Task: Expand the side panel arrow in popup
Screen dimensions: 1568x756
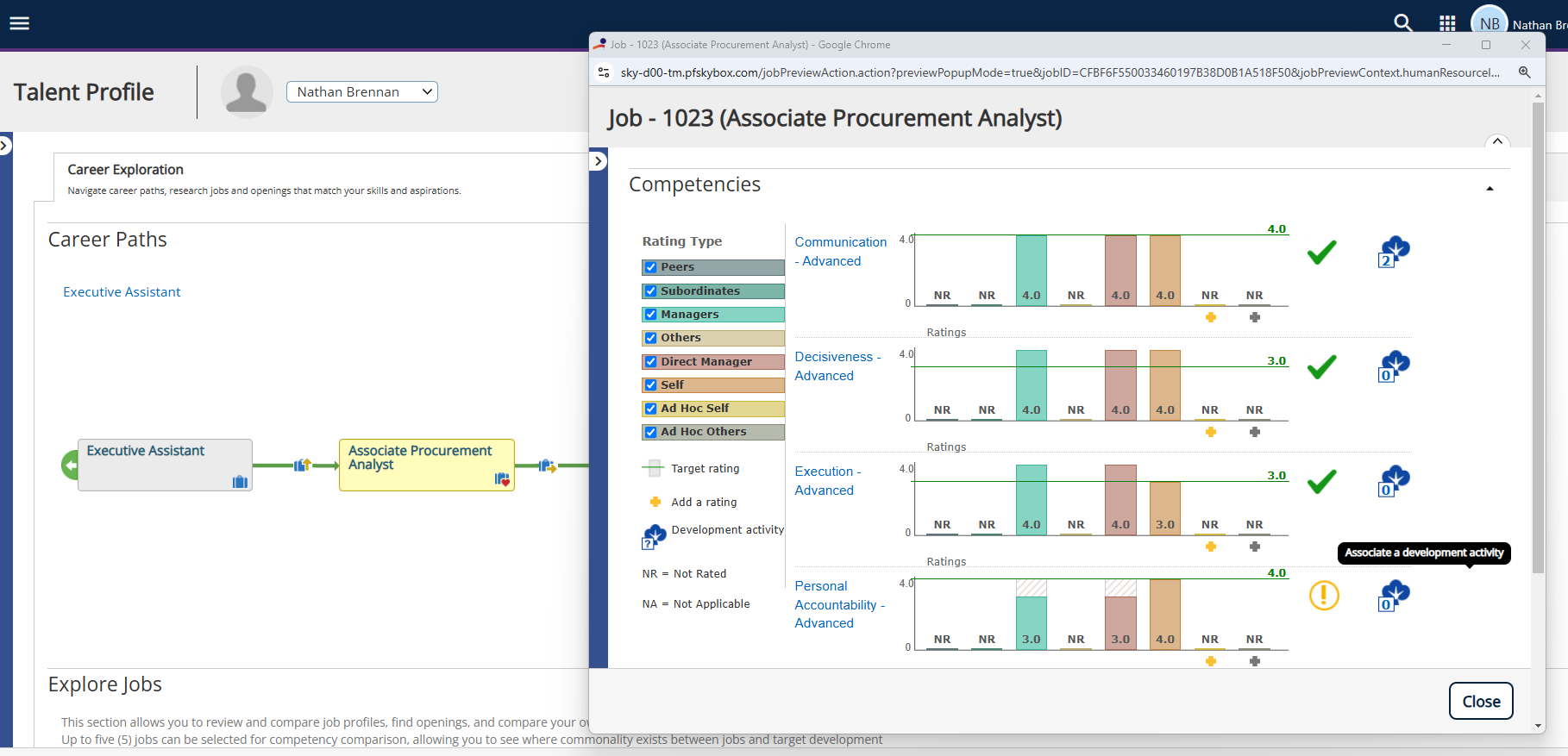Action: tap(599, 161)
